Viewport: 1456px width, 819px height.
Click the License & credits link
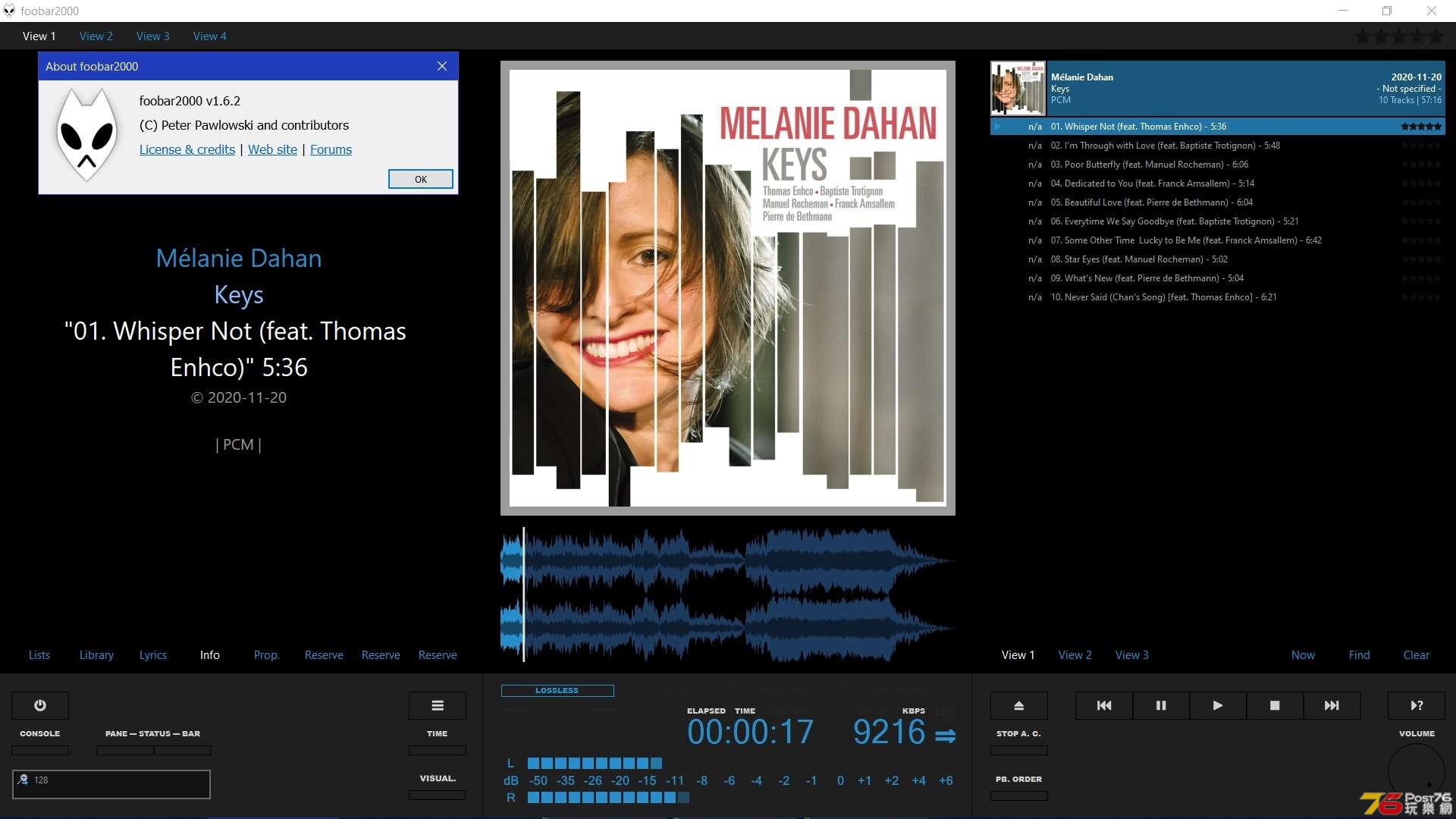tap(186, 149)
